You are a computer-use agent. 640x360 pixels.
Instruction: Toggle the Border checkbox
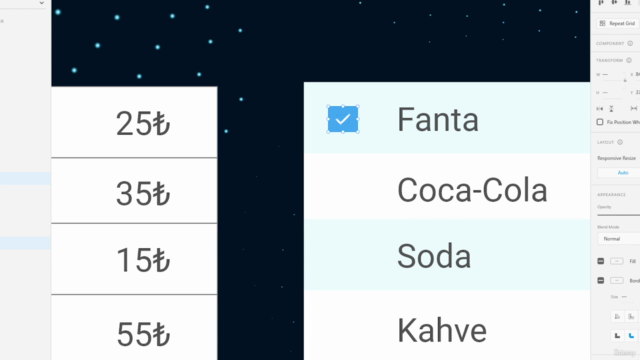point(601,280)
